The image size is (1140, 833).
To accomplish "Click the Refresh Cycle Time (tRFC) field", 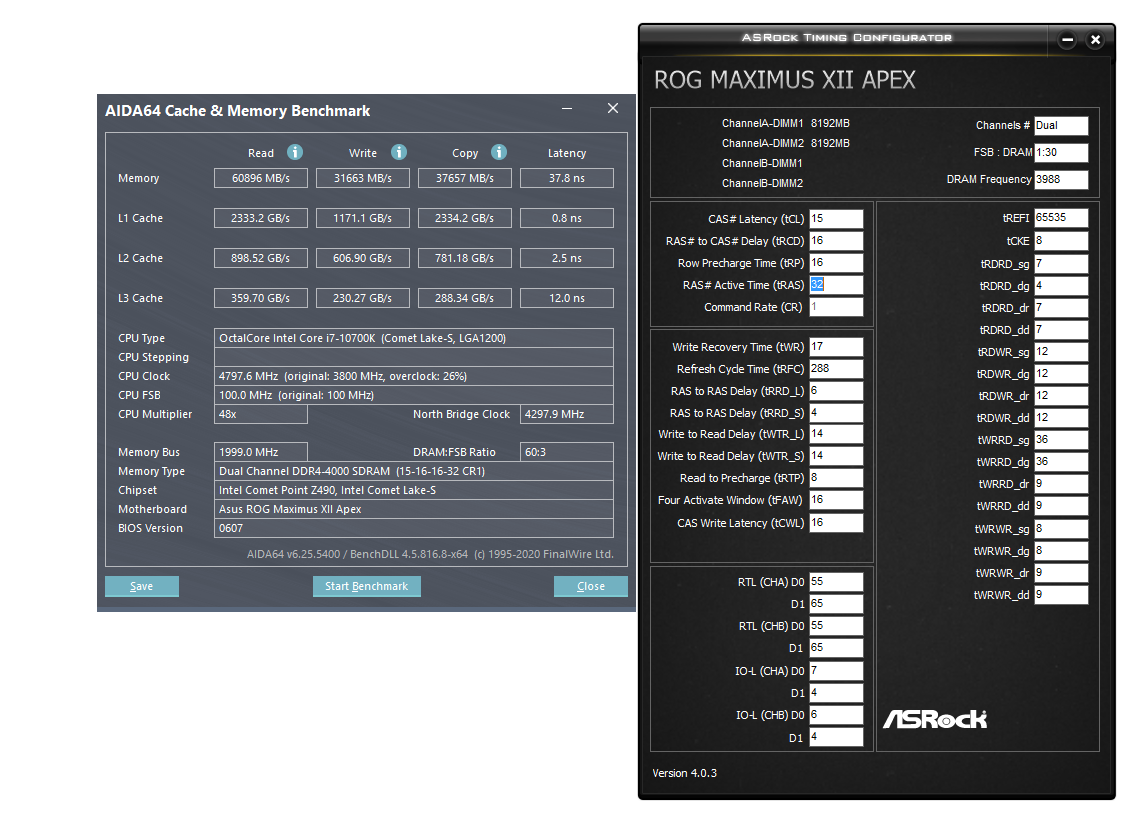I will point(836,369).
